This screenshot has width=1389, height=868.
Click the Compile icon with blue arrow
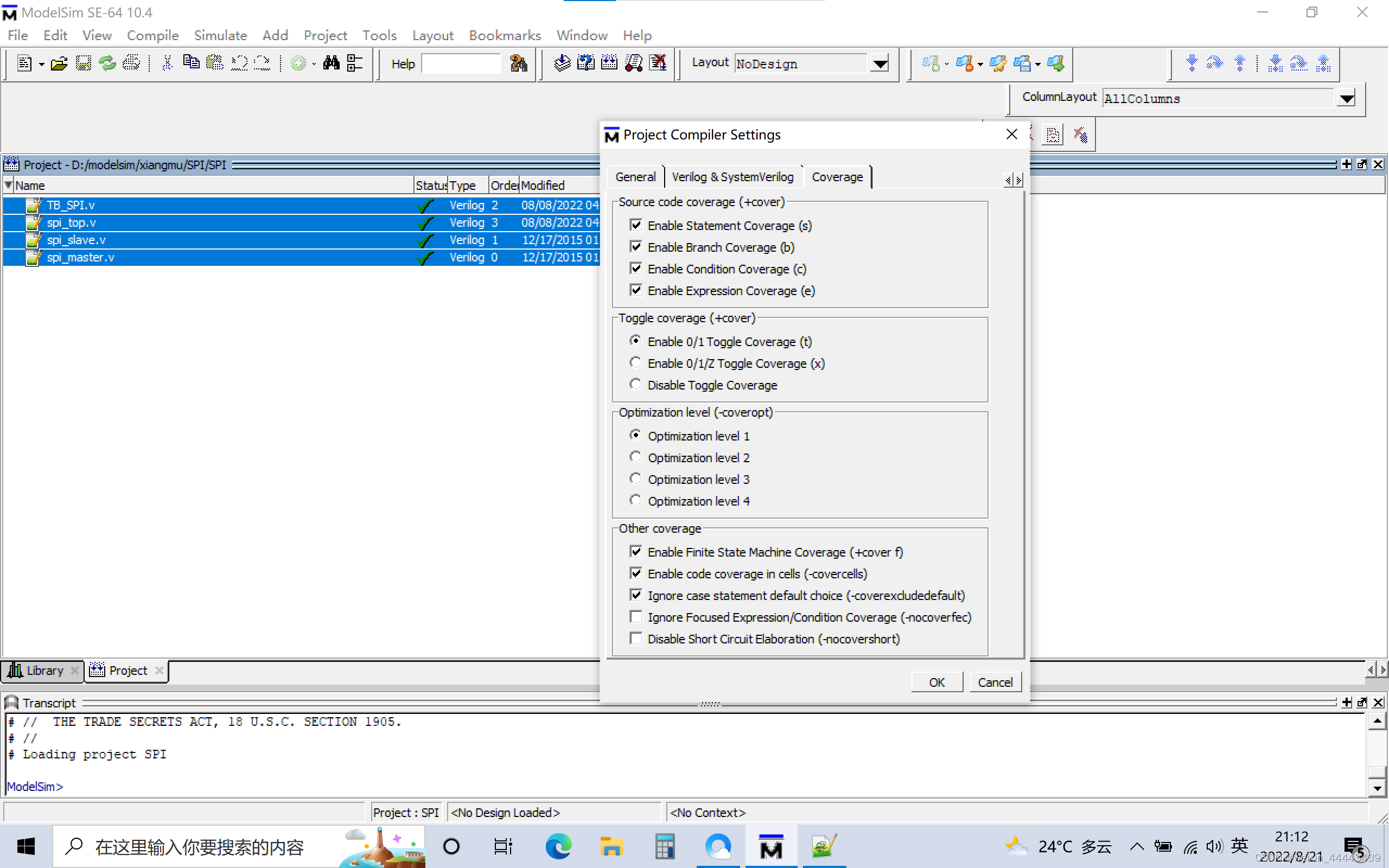[x=562, y=62]
